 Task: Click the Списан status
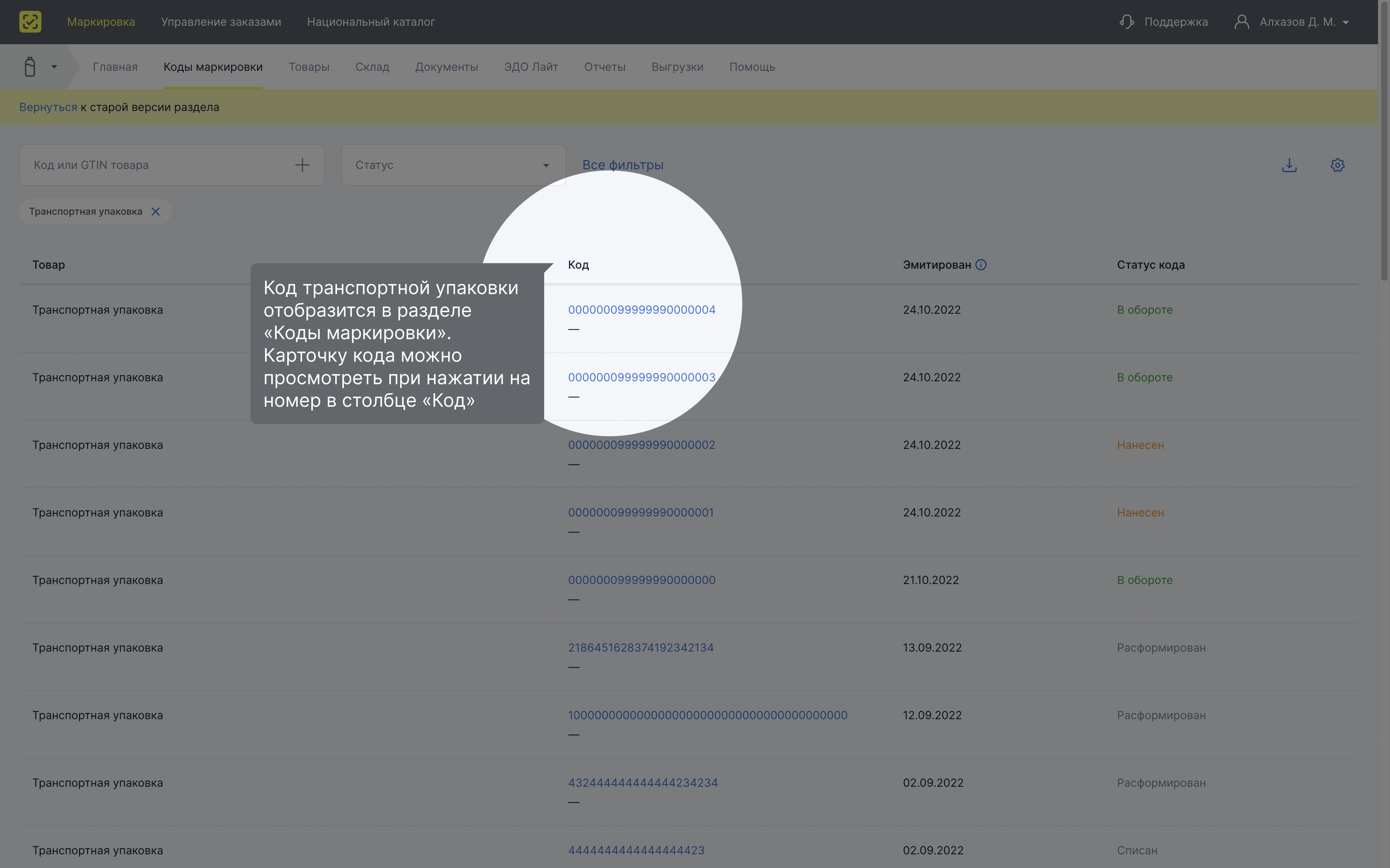(x=1137, y=851)
